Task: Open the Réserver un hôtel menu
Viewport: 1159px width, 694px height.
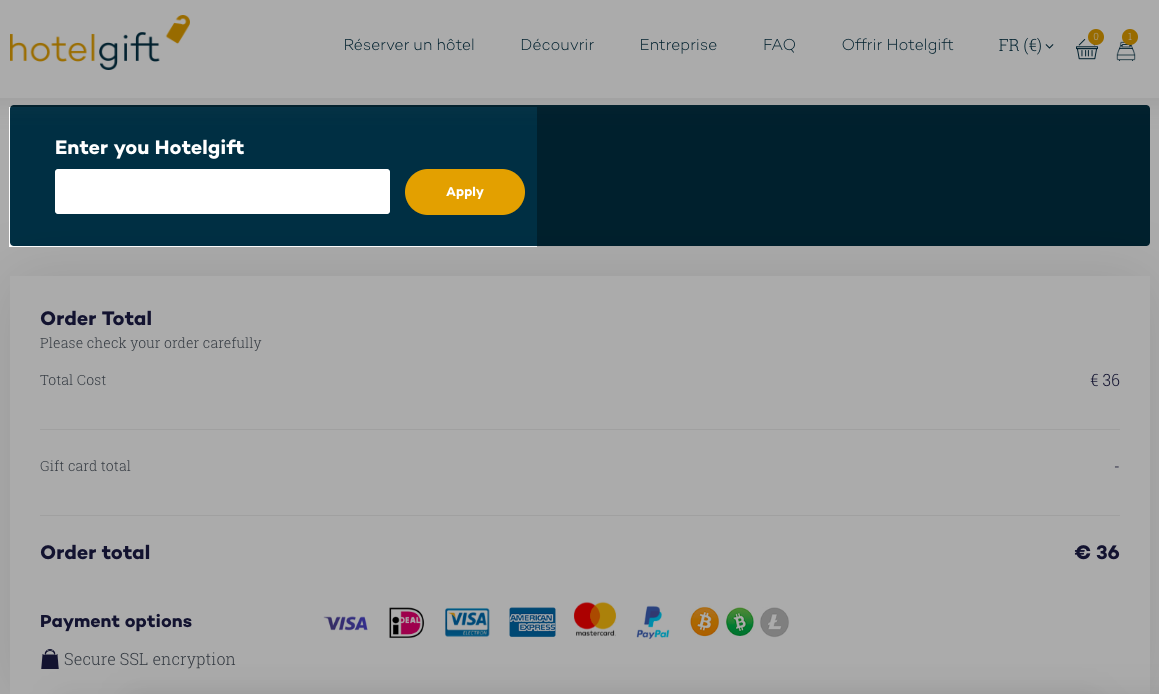Action: 409,45
